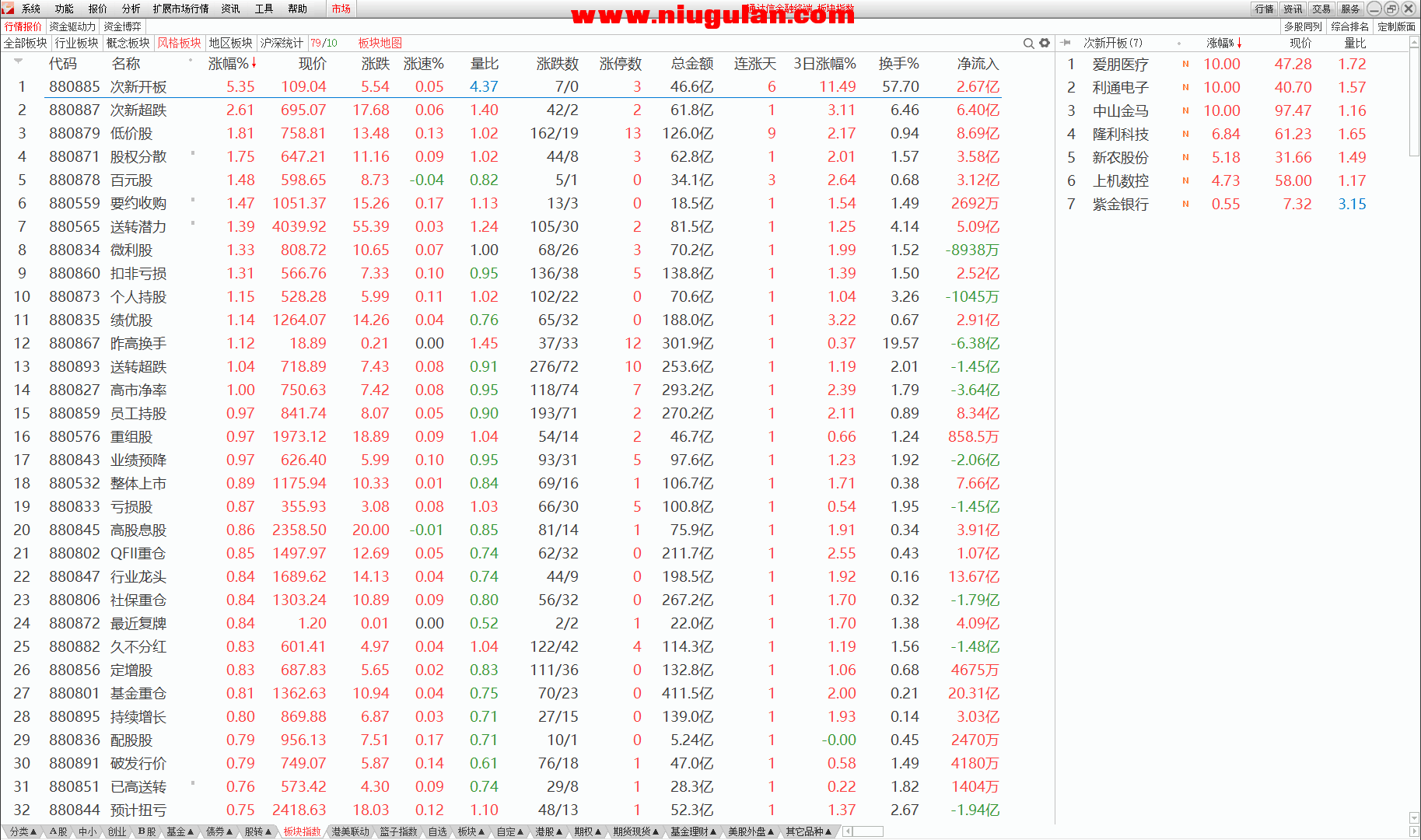Switch to the 自选 bottom tab

[438, 831]
